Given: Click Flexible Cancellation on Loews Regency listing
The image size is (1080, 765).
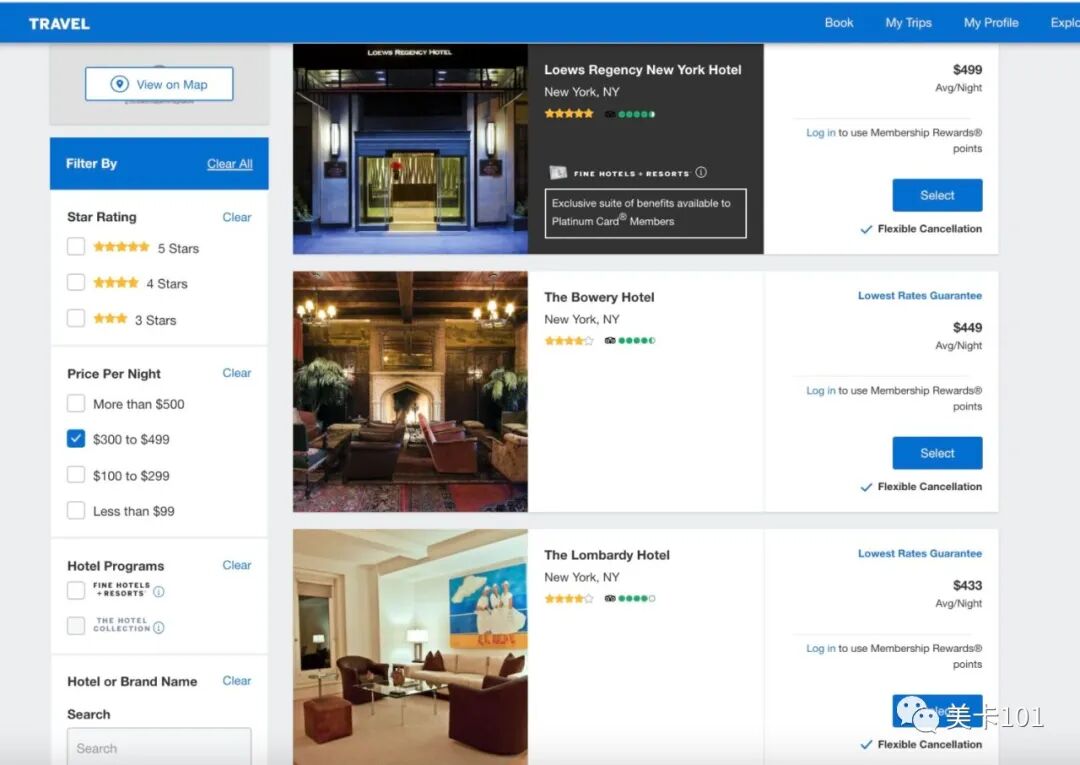Looking at the screenshot, I should tap(922, 229).
